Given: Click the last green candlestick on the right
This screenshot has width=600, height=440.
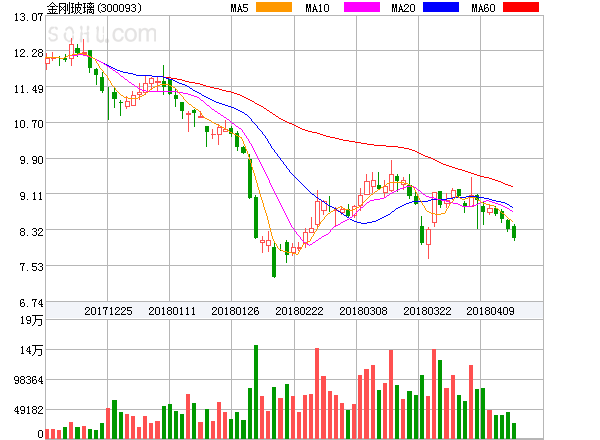Looking at the screenshot, I should click(x=514, y=232).
